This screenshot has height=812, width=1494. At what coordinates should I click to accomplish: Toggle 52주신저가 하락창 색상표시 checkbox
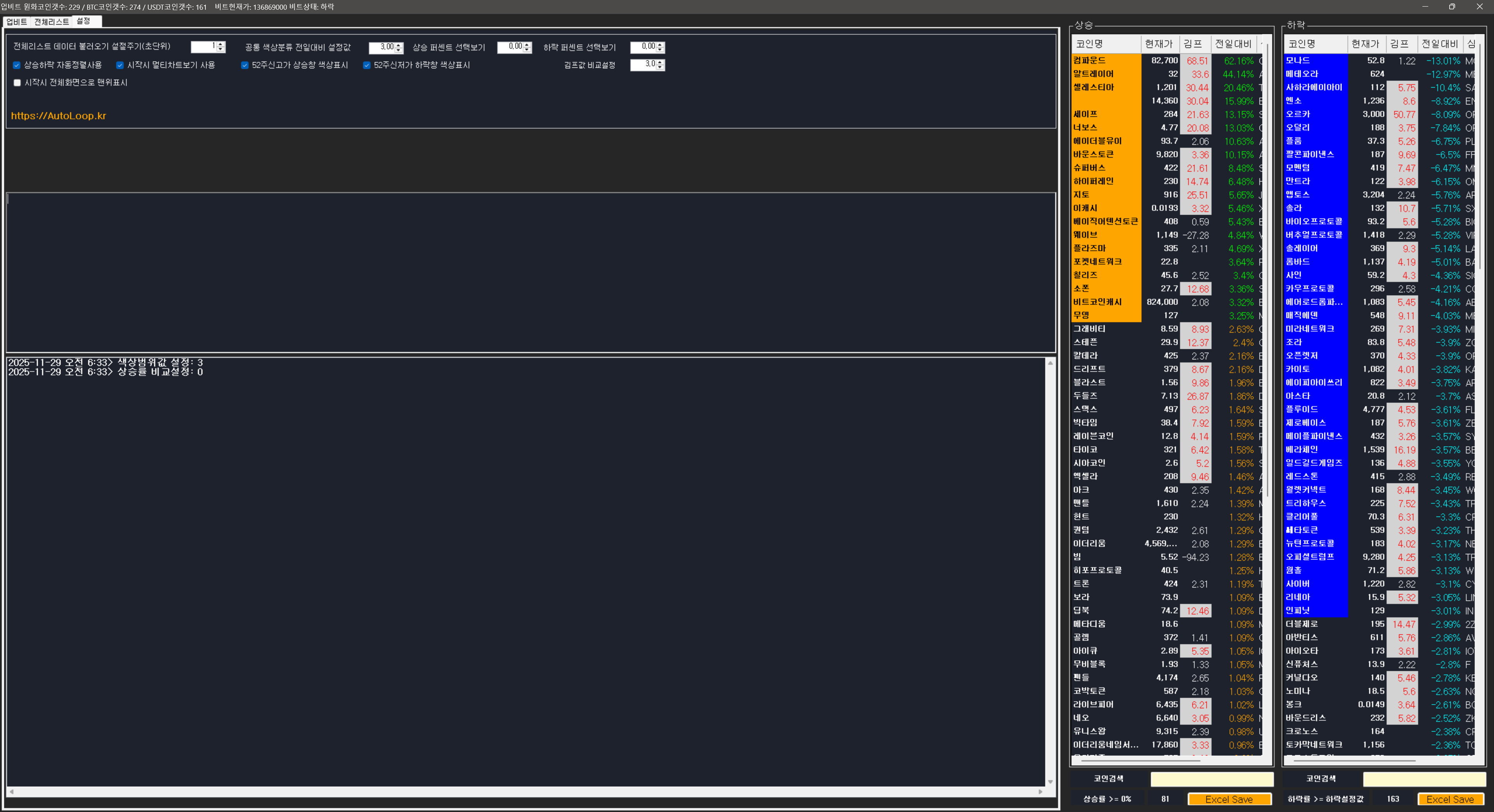pyautogui.click(x=366, y=65)
